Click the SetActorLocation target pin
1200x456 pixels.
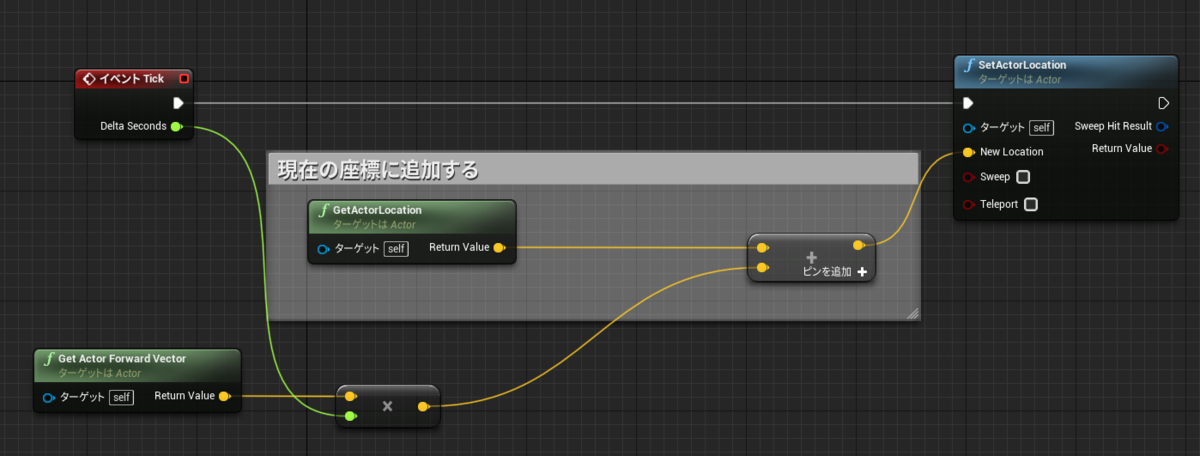click(969, 128)
